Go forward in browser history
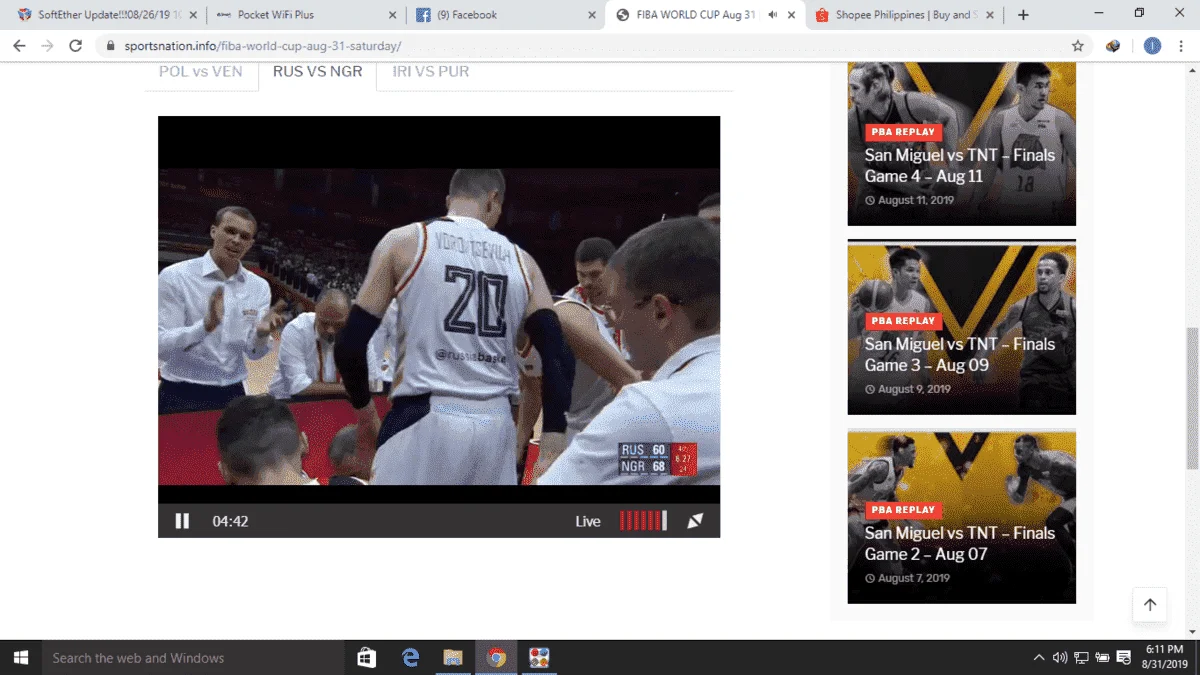 (x=47, y=46)
